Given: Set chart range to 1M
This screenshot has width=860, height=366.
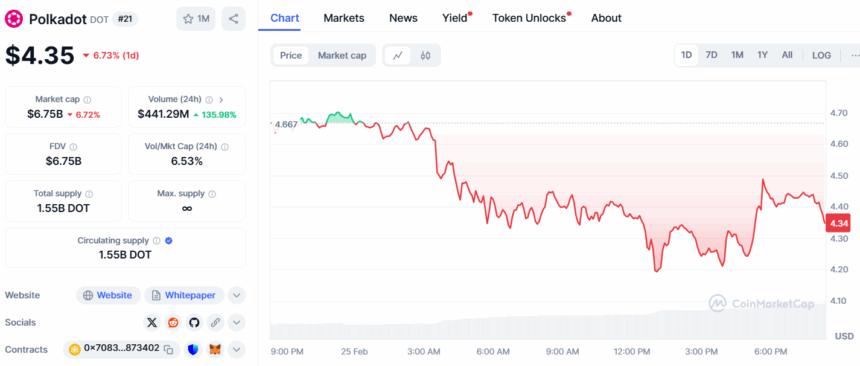Looking at the screenshot, I should click(x=737, y=55).
